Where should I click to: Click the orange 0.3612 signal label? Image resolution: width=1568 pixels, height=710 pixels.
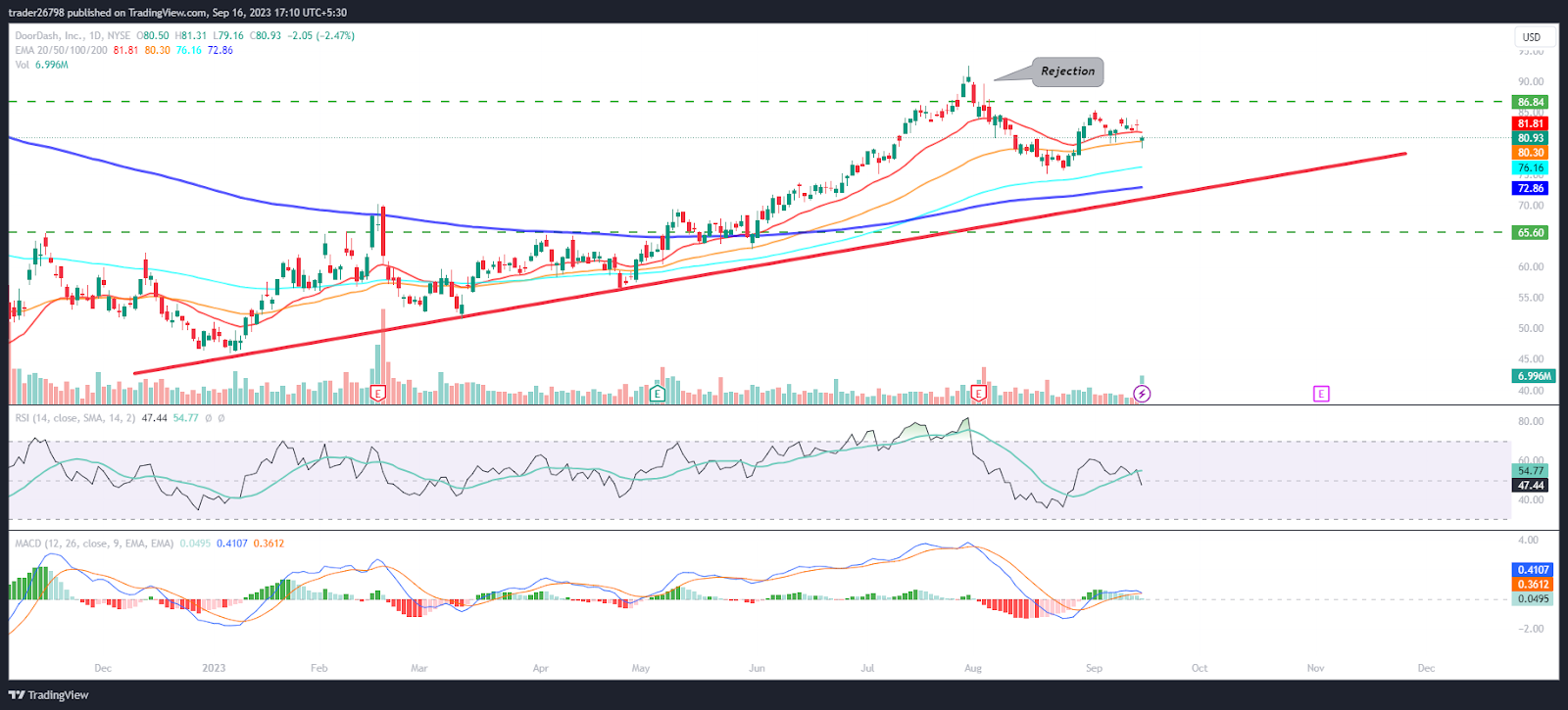[x=1534, y=585]
